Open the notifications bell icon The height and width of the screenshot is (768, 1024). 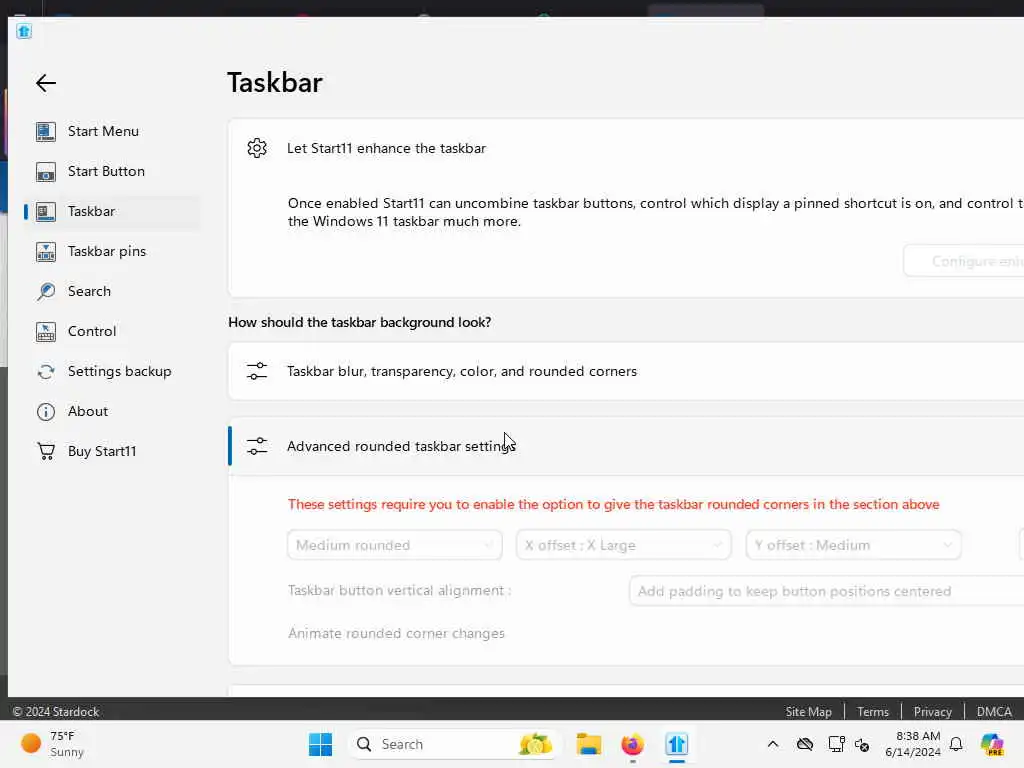pyautogui.click(x=956, y=744)
